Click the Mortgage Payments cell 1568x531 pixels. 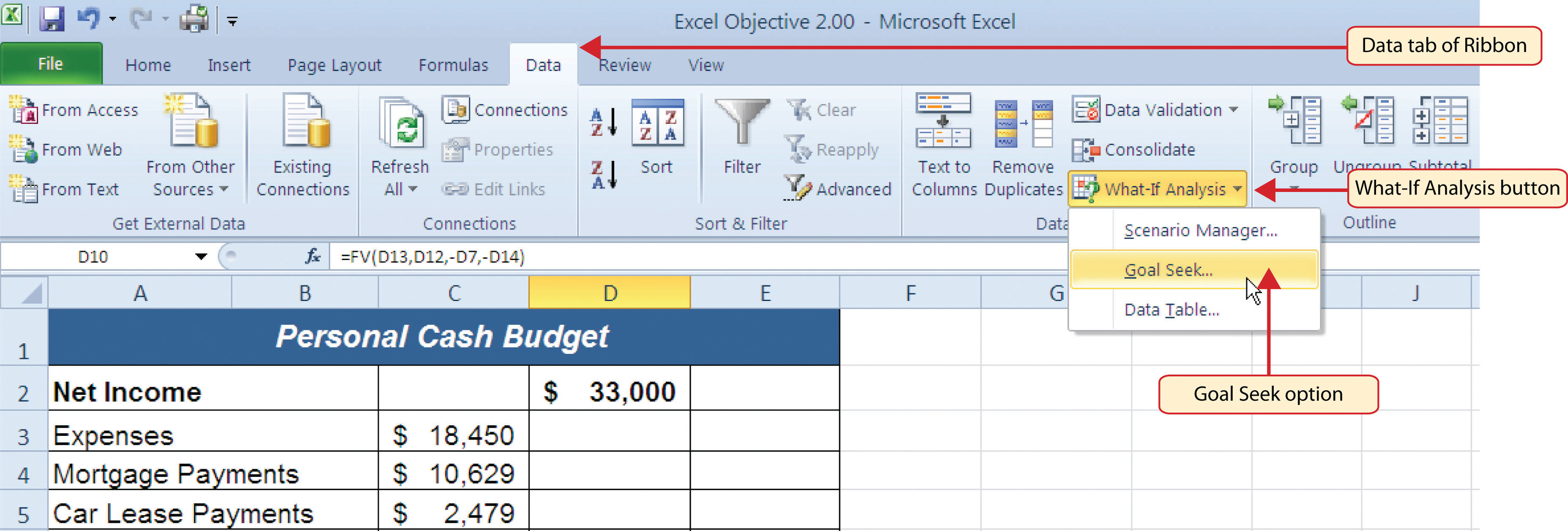(213, 471)
